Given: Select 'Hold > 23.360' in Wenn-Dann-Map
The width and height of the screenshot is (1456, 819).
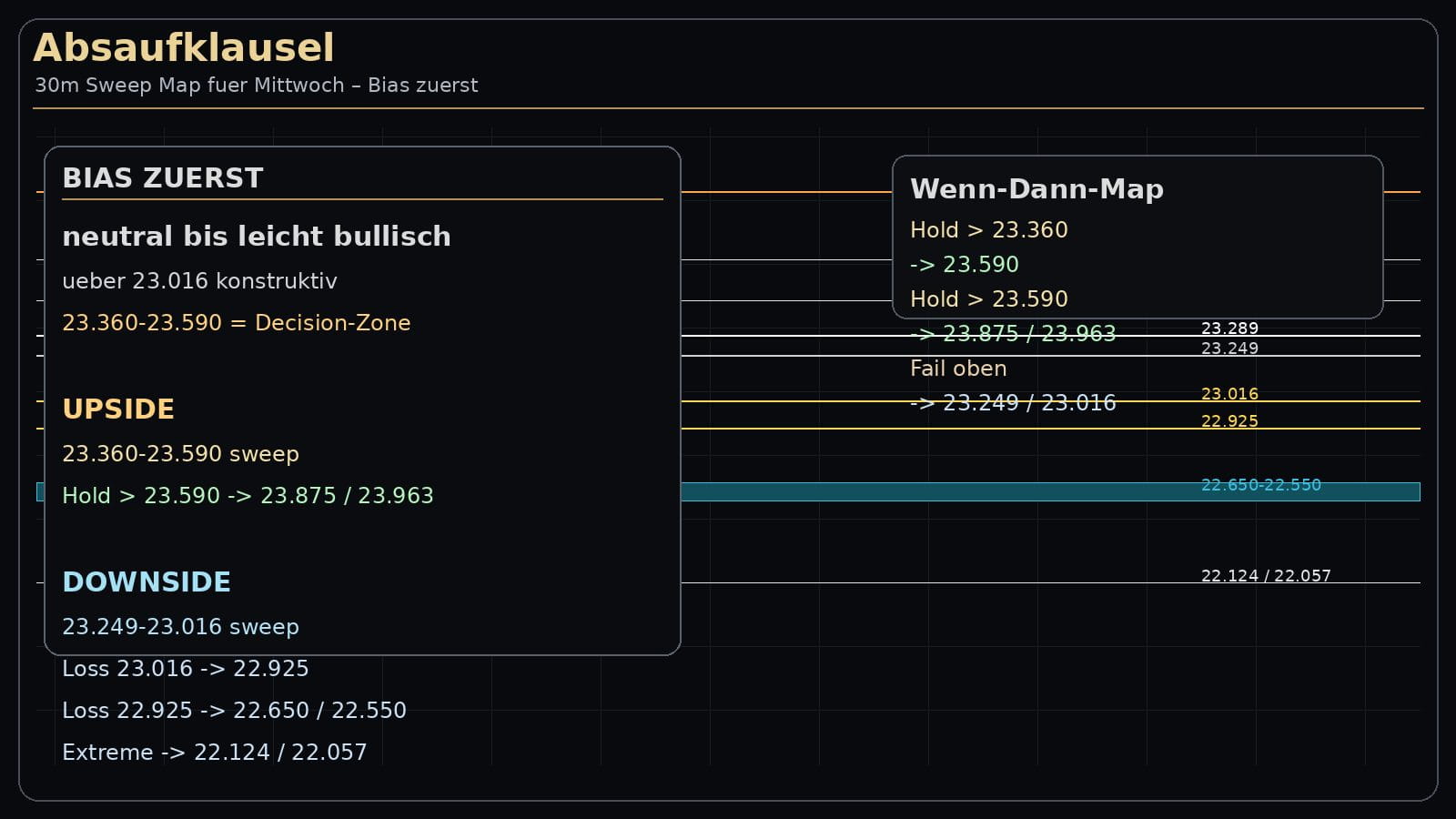Looking at the screenshot, I should 988,230.
